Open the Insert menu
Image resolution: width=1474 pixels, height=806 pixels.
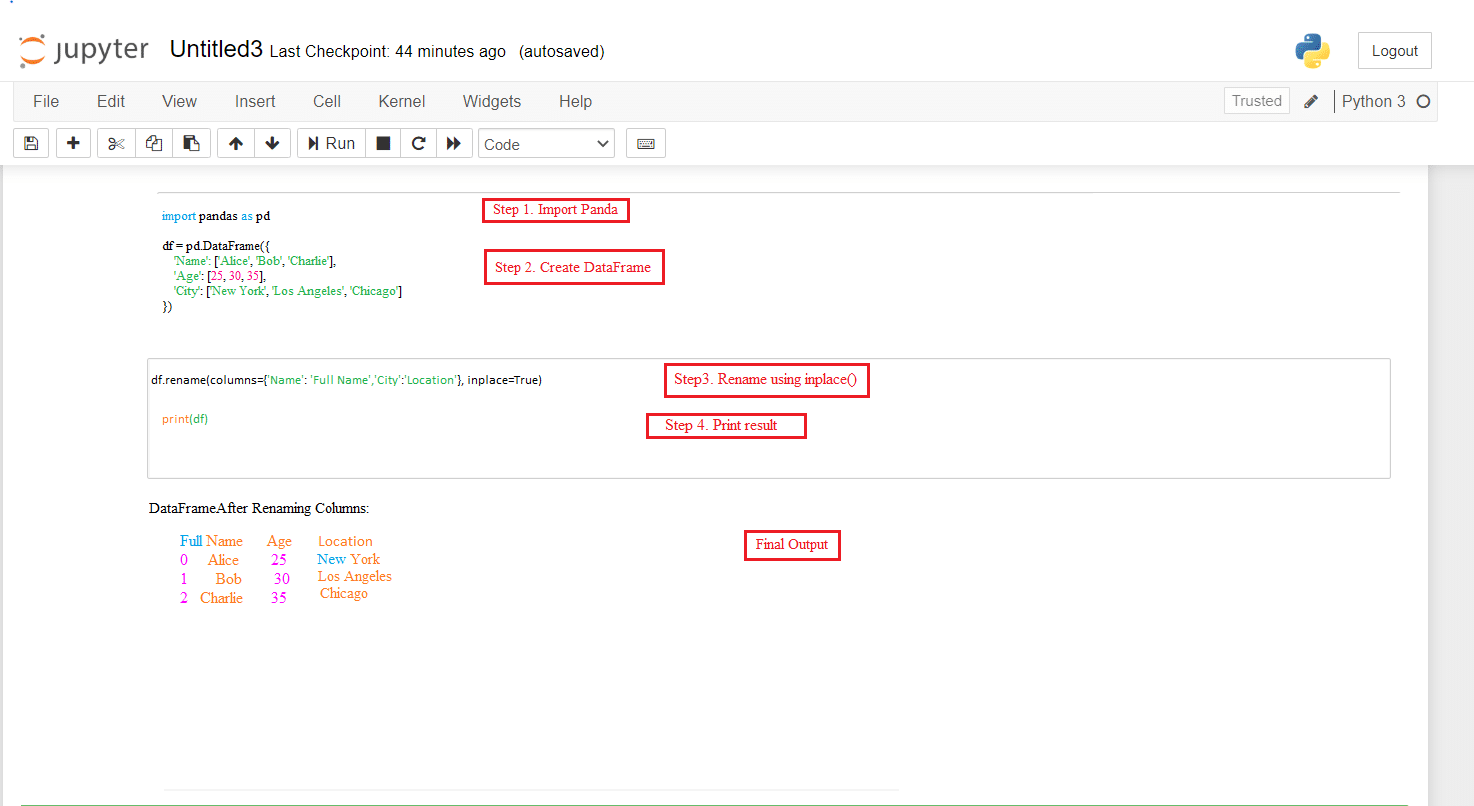coord(254,101)
